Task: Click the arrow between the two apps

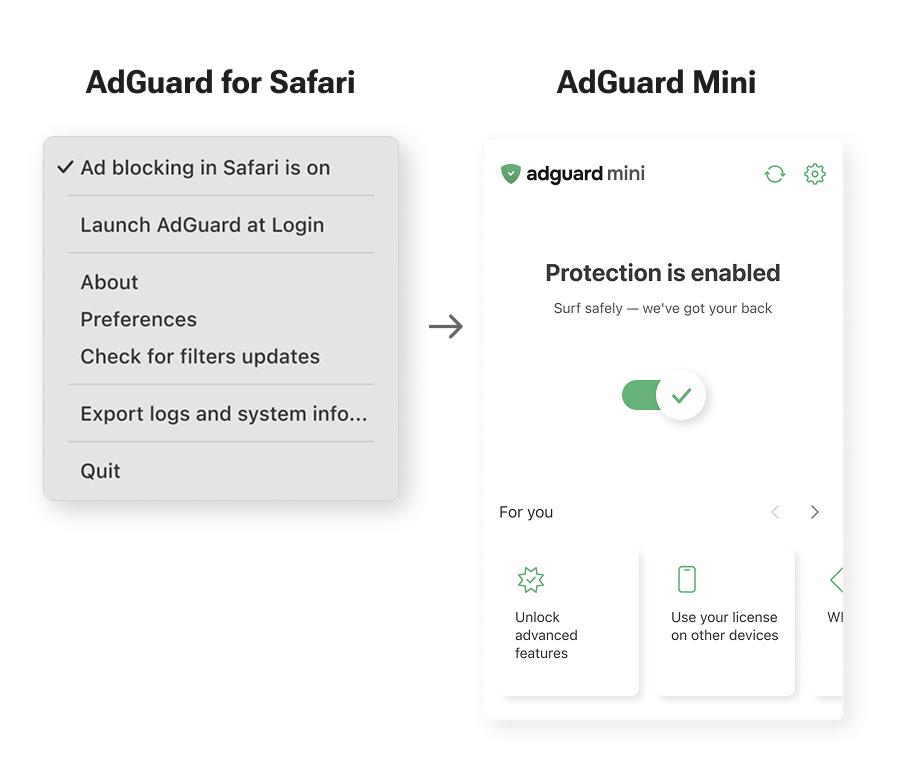Action: [x=446, y=326]
